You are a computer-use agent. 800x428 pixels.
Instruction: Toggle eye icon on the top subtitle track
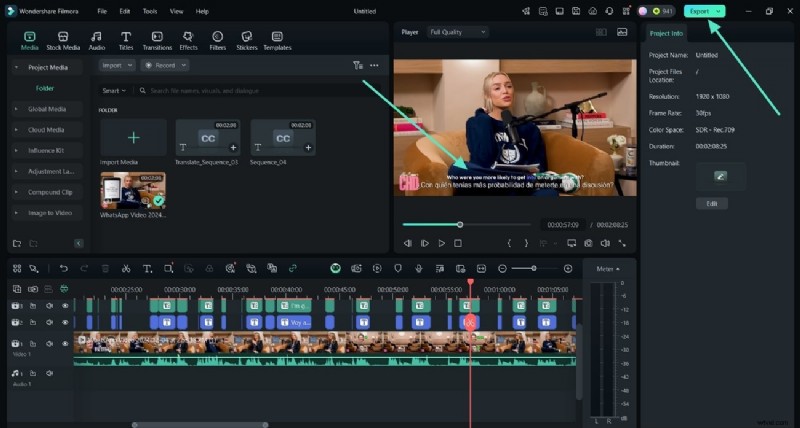(65, 305)
